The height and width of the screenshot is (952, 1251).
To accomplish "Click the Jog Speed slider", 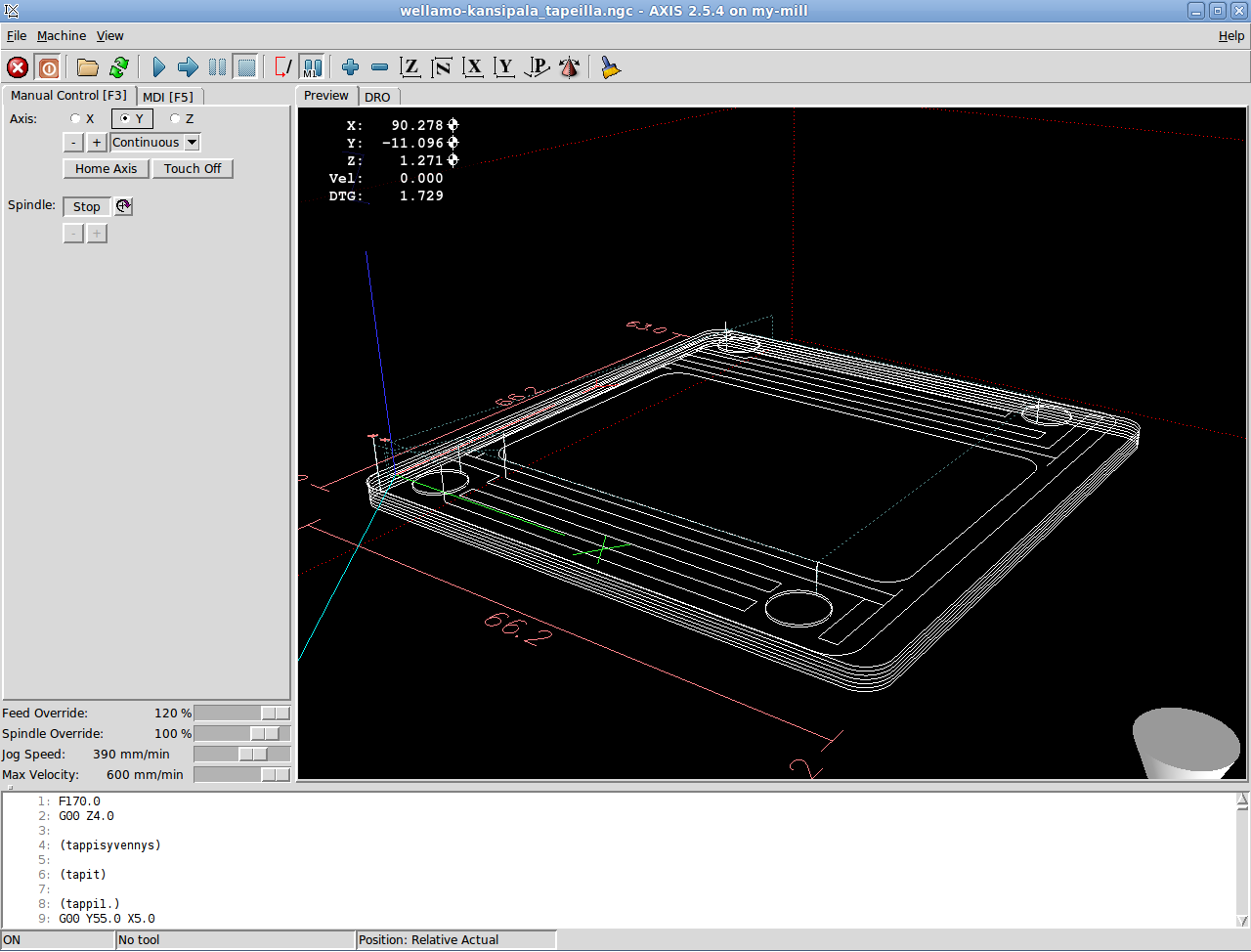I will click(x=242, y=755).
